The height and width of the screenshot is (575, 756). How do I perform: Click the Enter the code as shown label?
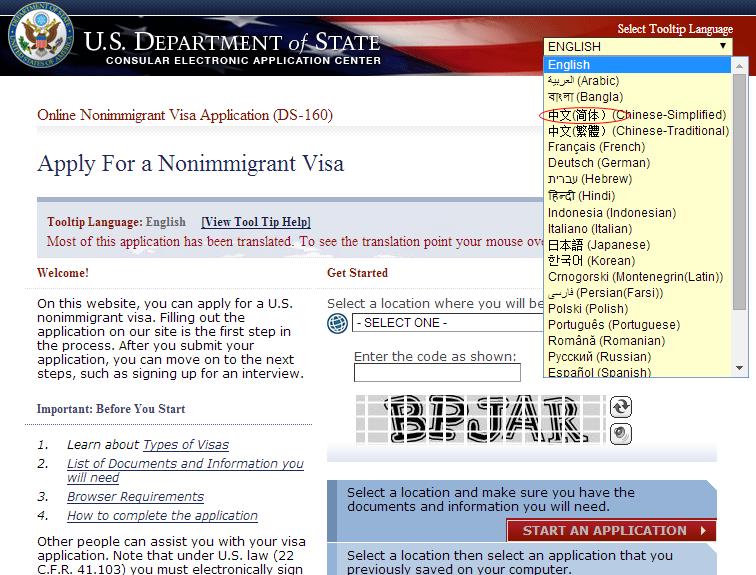click(435, 356)
